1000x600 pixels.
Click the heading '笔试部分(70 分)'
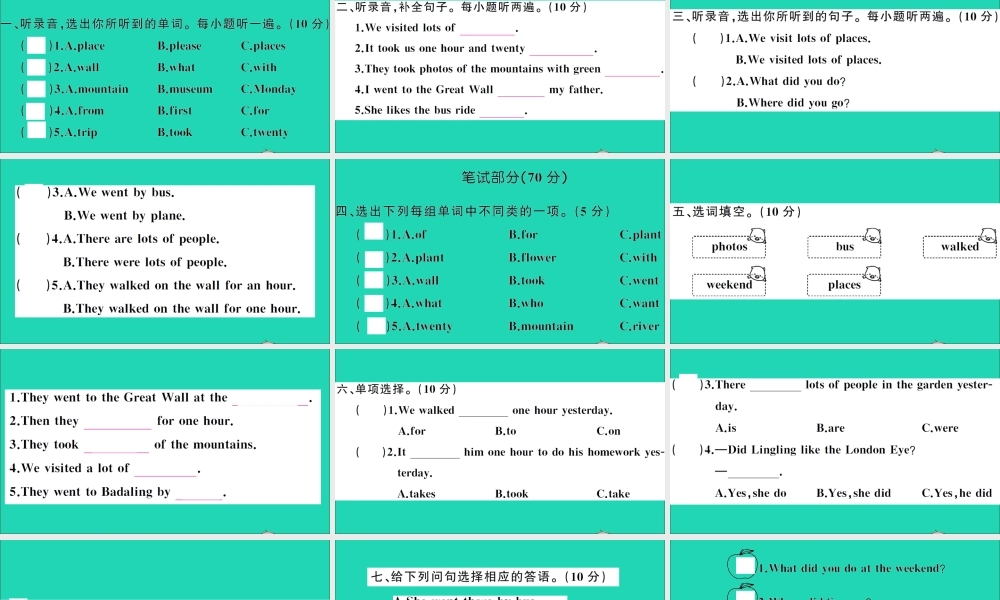514,177
